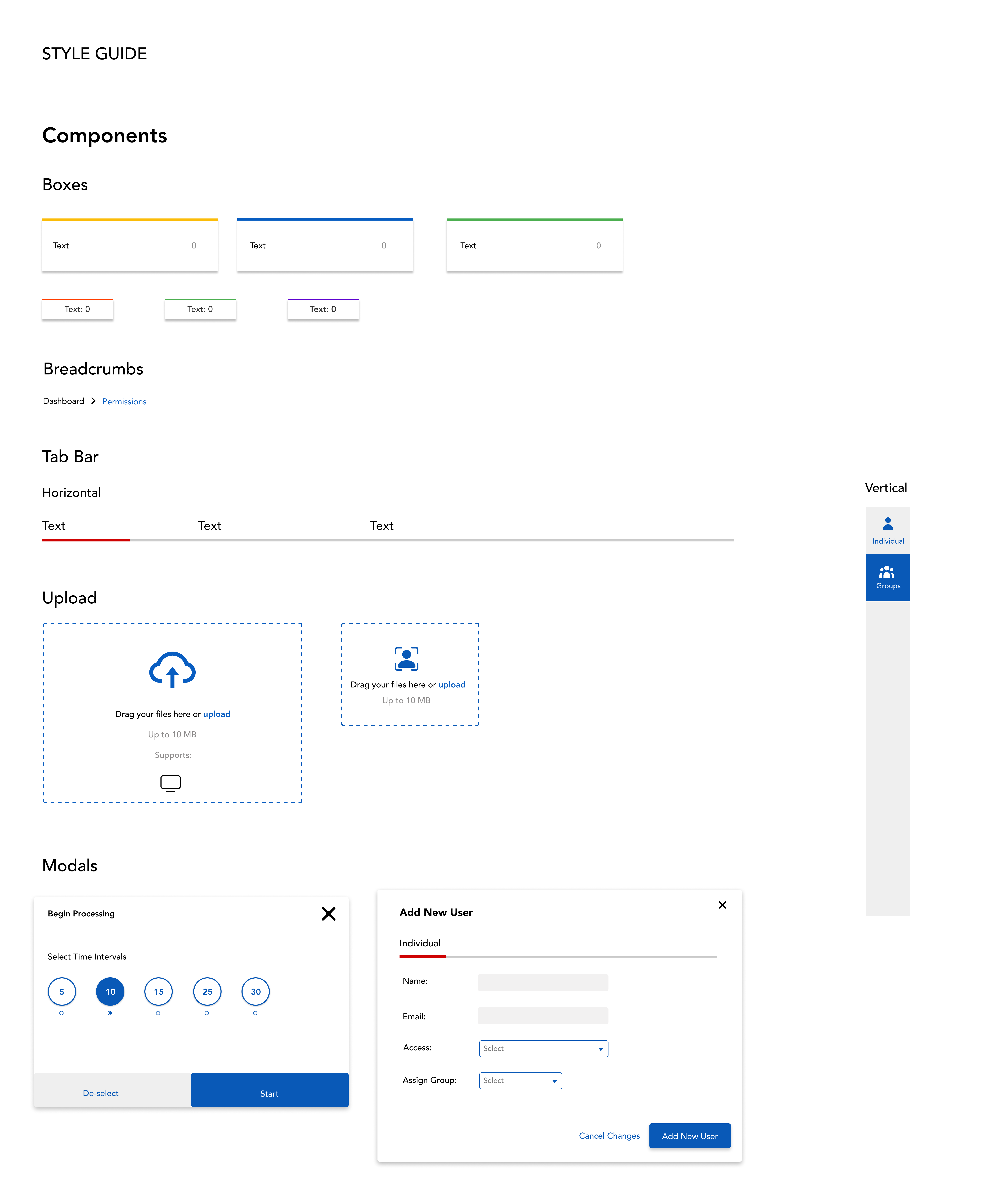Choose the 5 time interval circle
The image size is (1008, 1189).
click(x=62, y=992)
